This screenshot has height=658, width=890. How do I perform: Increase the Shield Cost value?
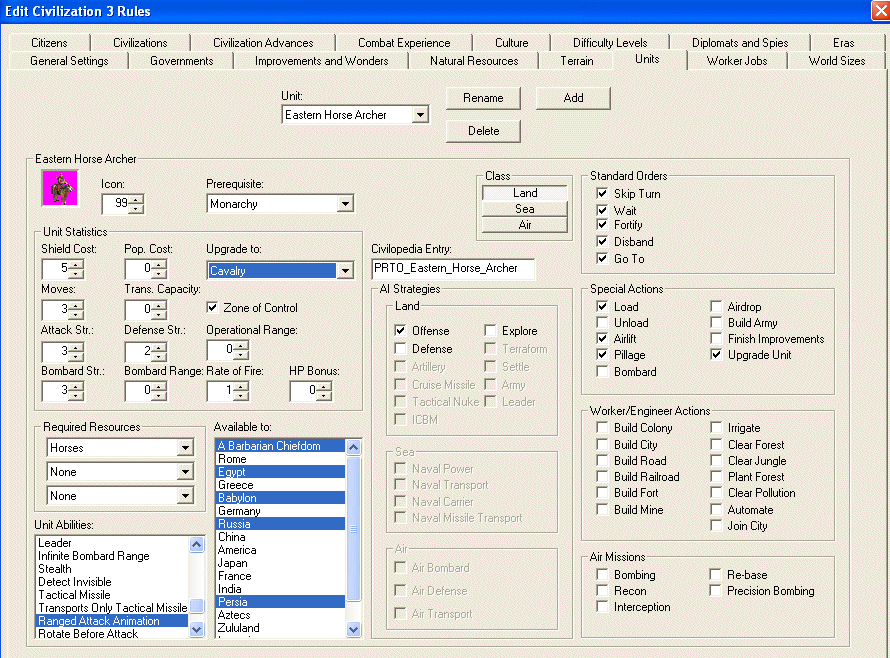tap(75, 264)
